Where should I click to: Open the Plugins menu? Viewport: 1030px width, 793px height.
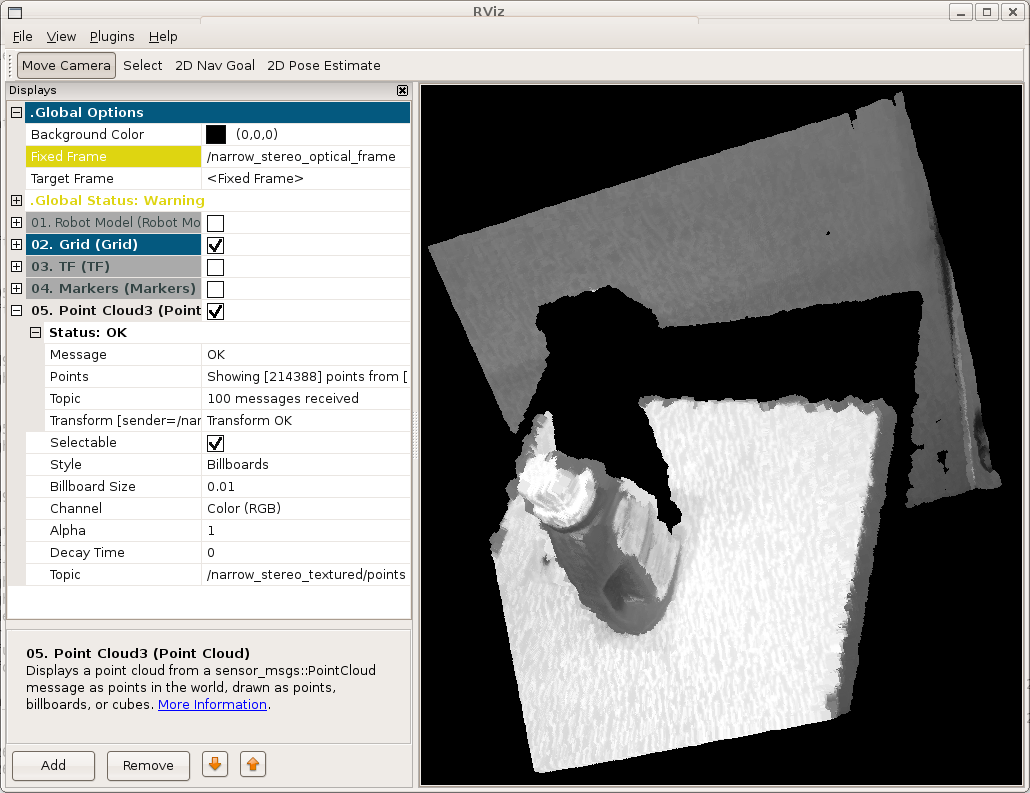pyautogui.click(x=112, y=37)
